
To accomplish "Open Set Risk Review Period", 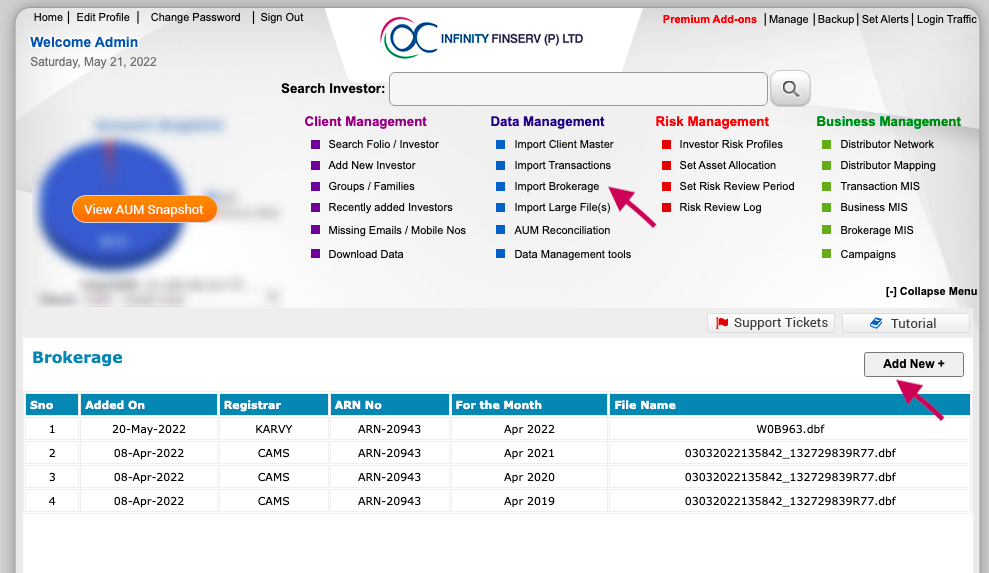I will point(737,186).
